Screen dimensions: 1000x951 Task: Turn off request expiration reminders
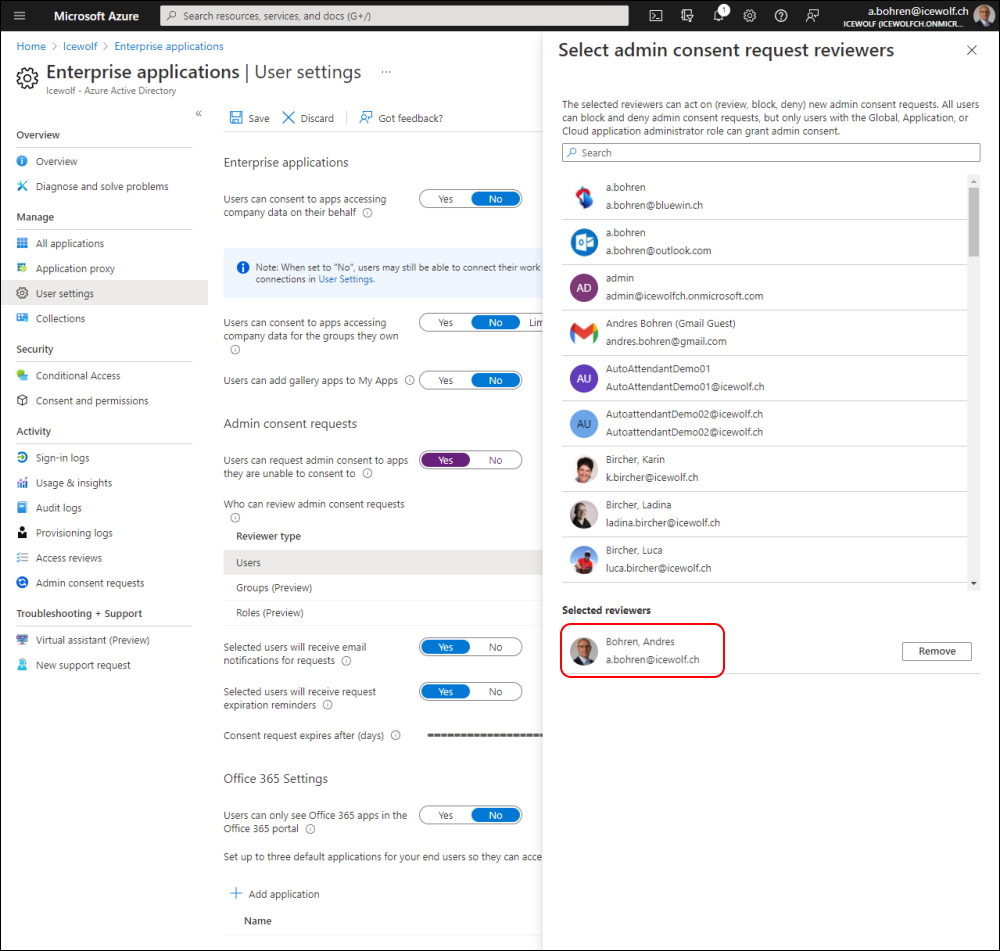coord(496,691)
